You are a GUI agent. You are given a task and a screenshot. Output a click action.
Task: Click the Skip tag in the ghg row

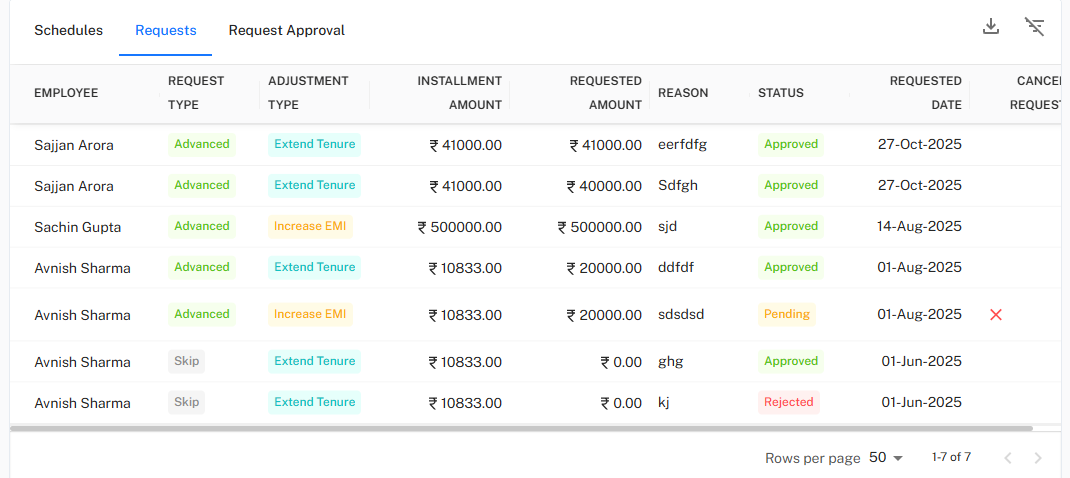point(186,361)
